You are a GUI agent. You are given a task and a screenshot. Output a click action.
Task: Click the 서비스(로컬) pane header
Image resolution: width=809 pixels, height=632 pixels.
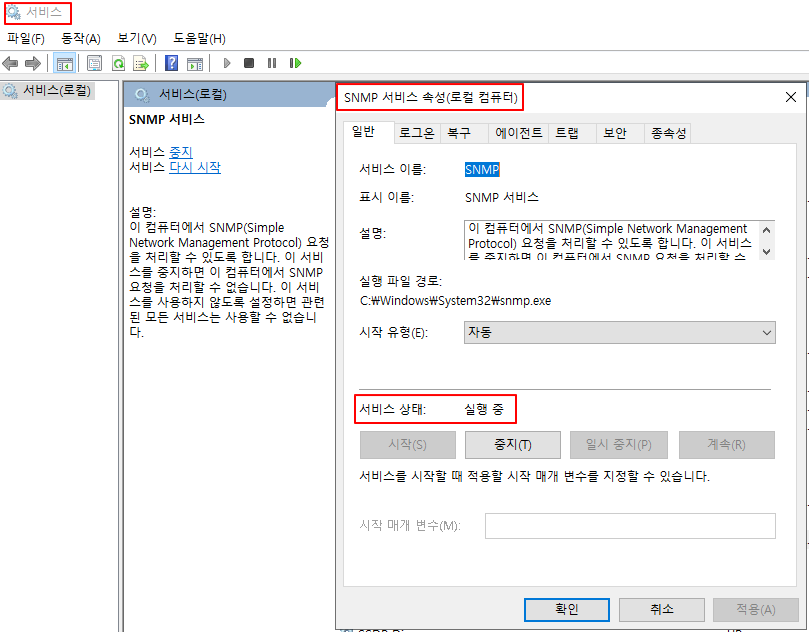pos(230,94)
